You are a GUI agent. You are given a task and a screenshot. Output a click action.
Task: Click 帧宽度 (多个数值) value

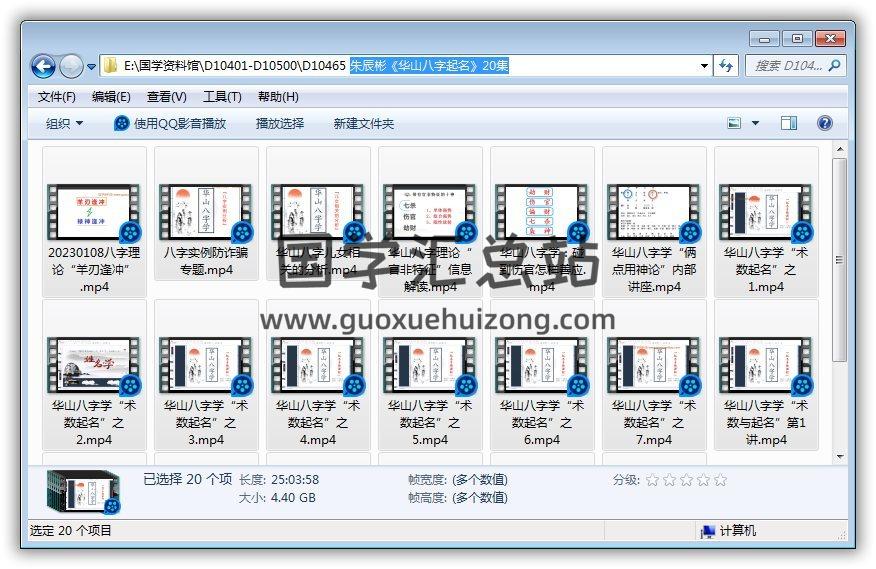click(x=479, y=480)
